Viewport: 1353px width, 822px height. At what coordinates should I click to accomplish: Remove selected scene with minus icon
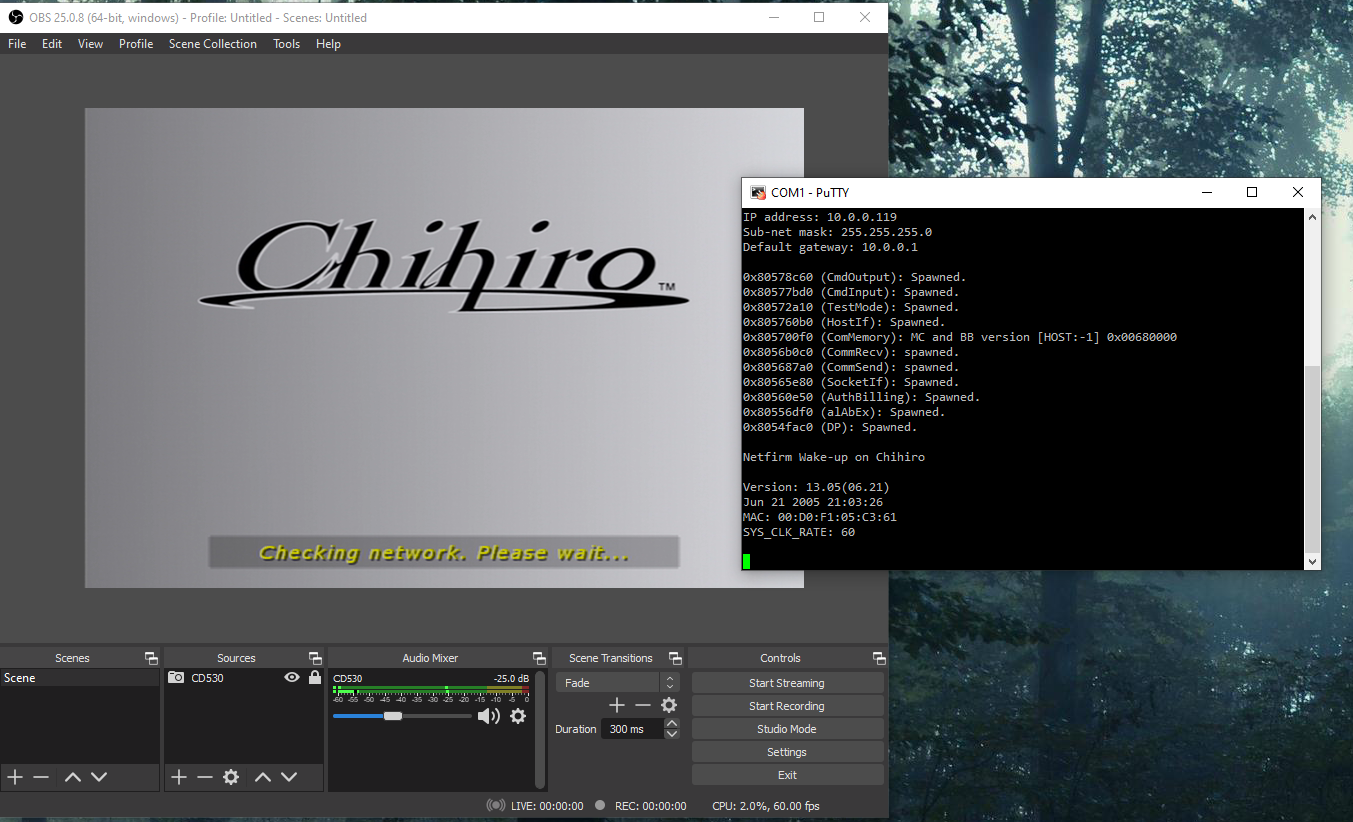[x=41, y=777]
